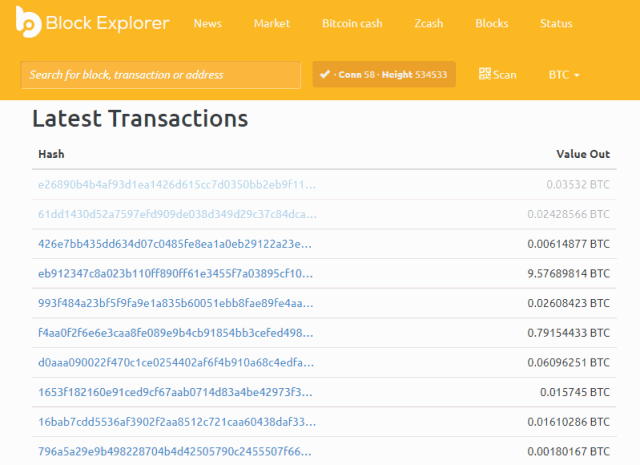Click the Conn 58 Height 534533 status button

[384, 74]
